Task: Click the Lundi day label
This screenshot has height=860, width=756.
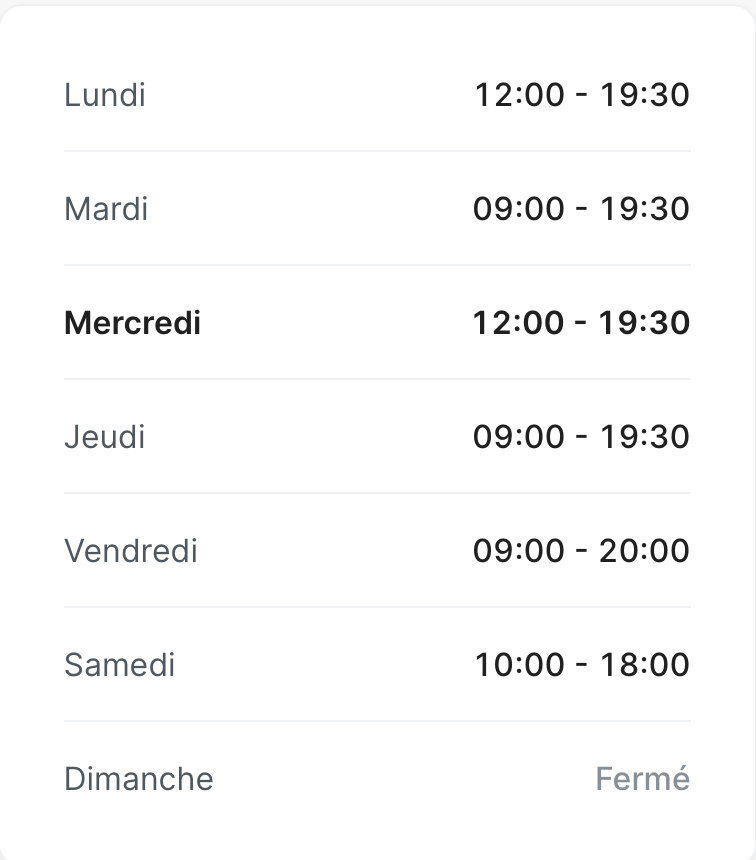Action: [x=105, y=95]
